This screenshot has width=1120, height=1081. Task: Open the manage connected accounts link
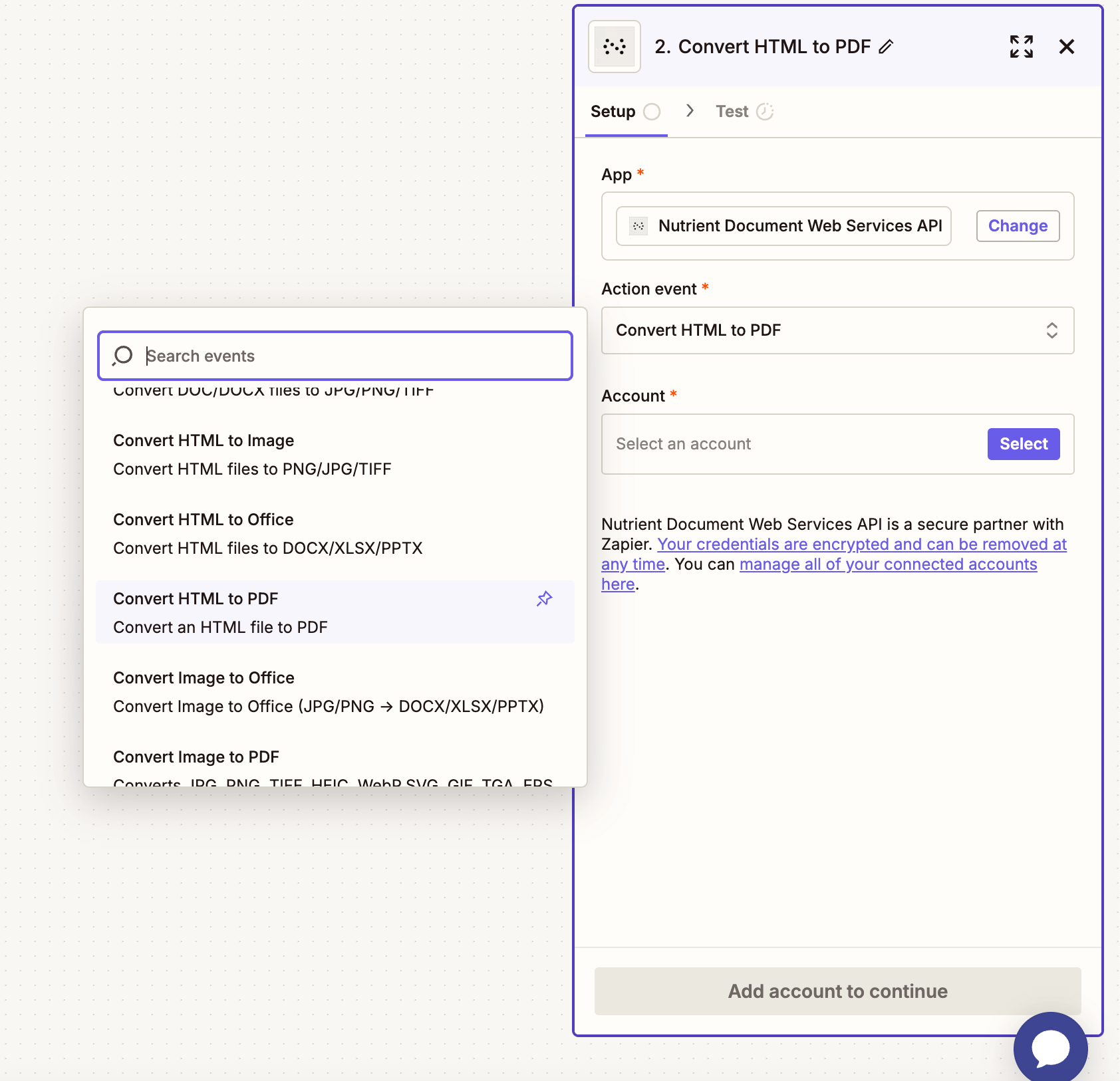[x=888, y=564]
